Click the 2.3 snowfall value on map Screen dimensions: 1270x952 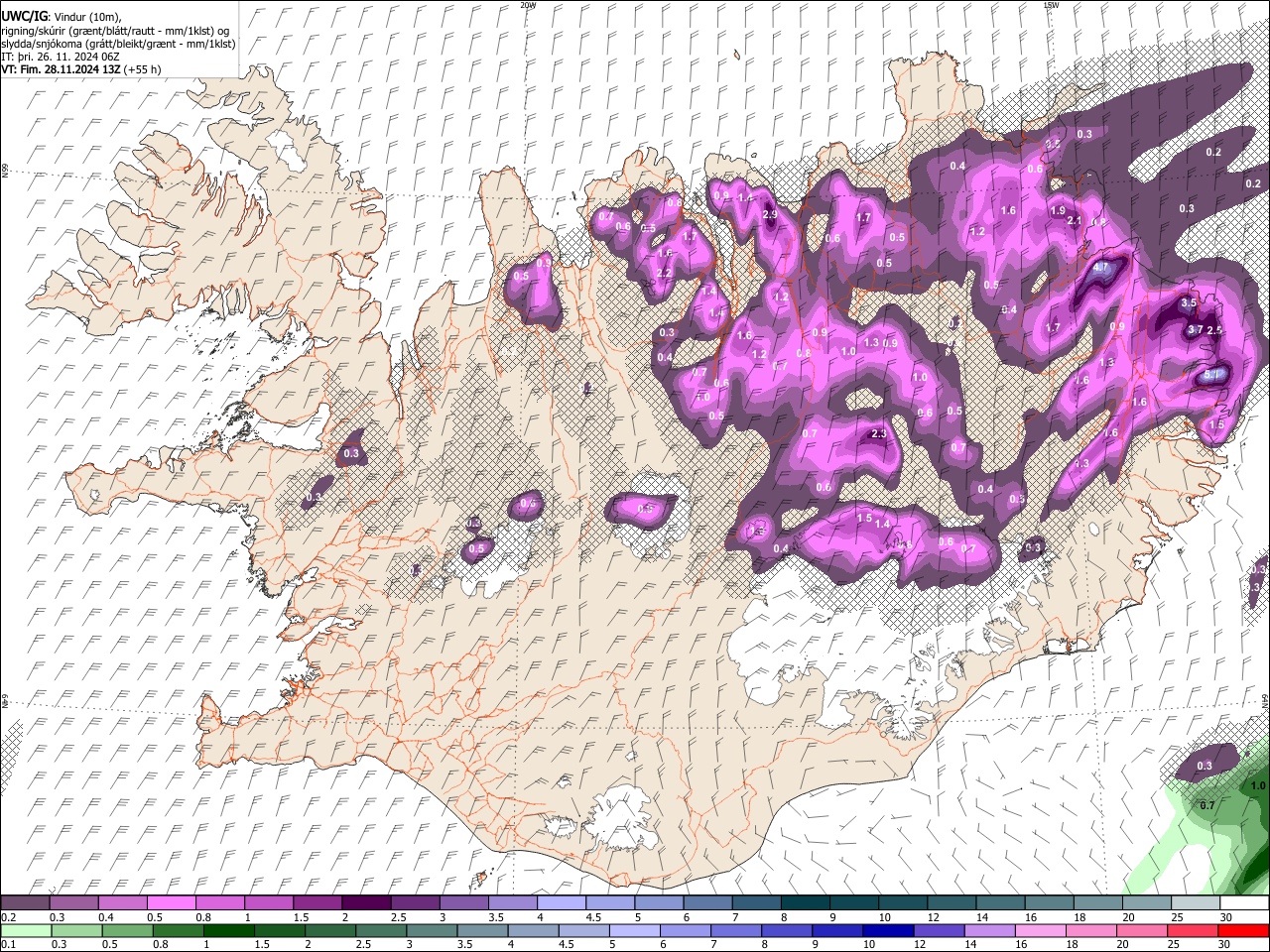coord(878,434)
